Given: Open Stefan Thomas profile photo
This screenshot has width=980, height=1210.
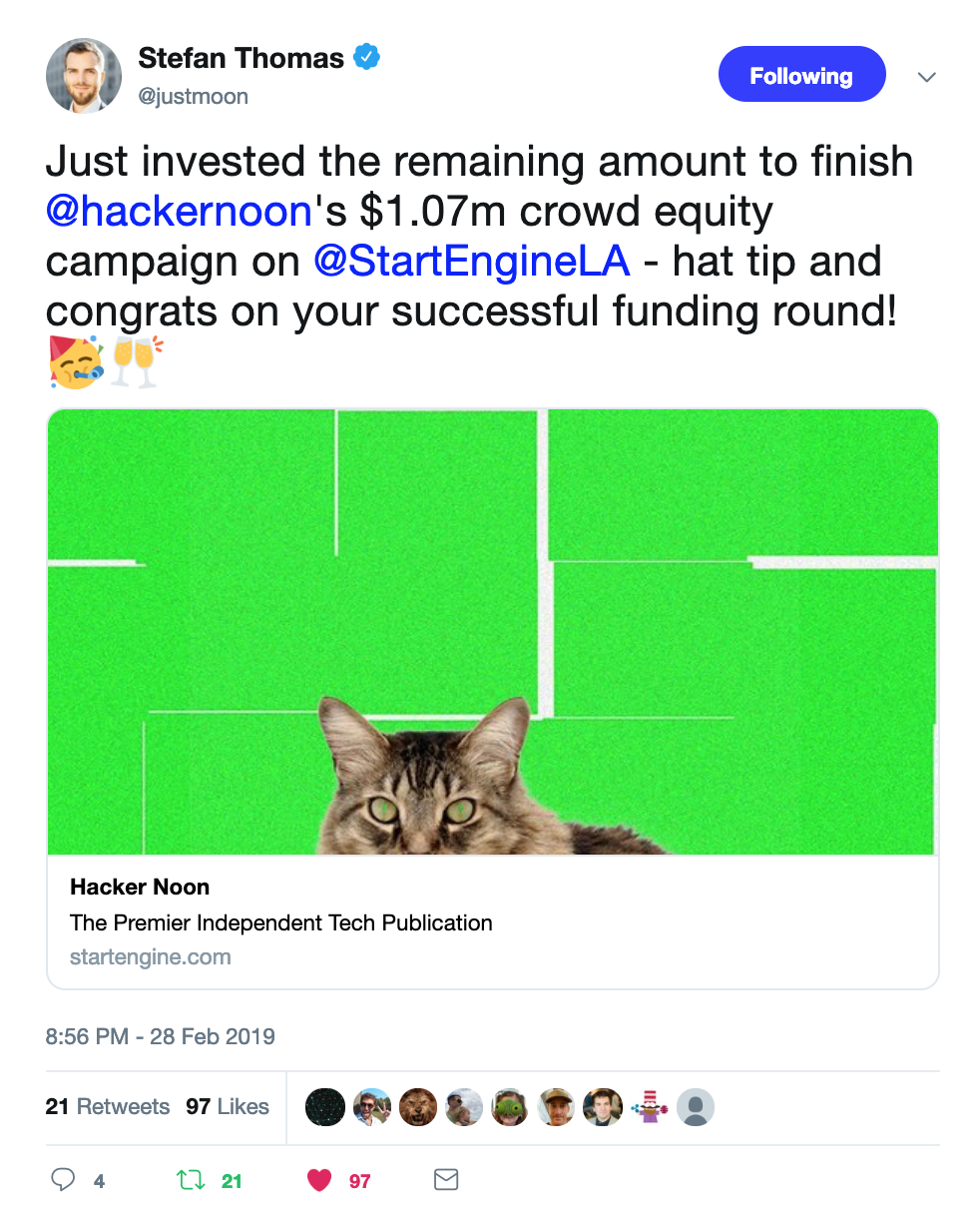Looking at the screenshot, I should [84, 76].
